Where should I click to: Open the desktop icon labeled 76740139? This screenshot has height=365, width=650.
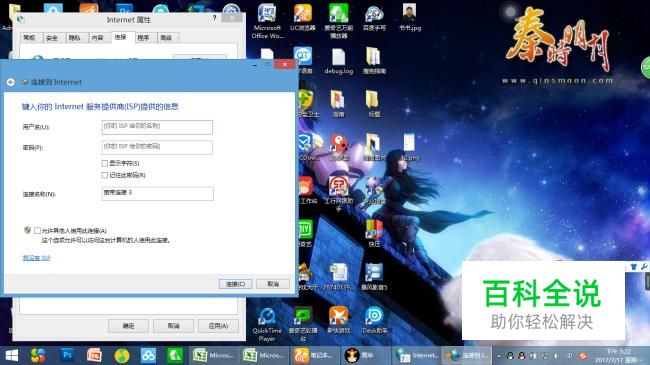[x=339, y=277]
